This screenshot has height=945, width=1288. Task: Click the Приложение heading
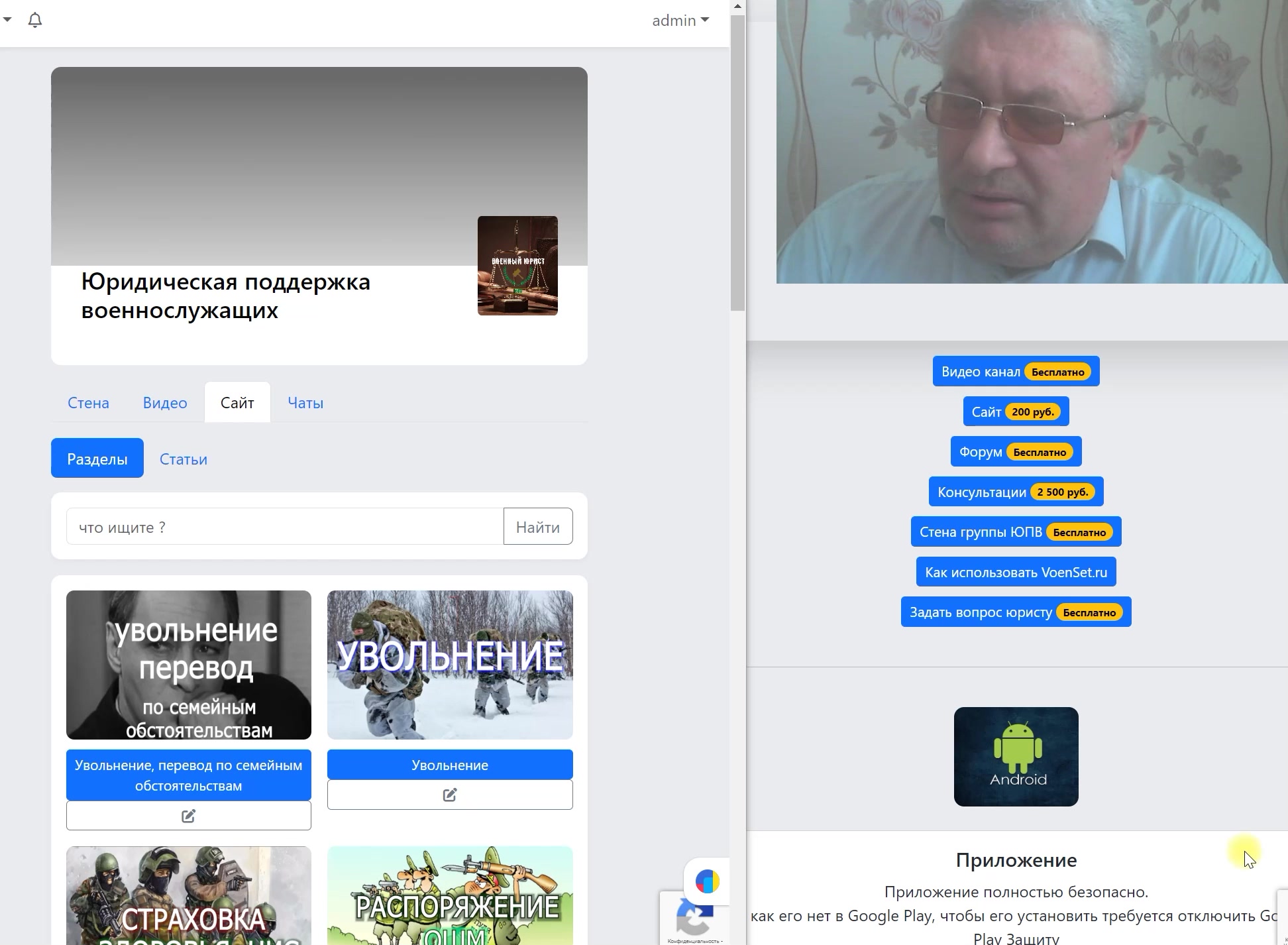click(1016, 860)
